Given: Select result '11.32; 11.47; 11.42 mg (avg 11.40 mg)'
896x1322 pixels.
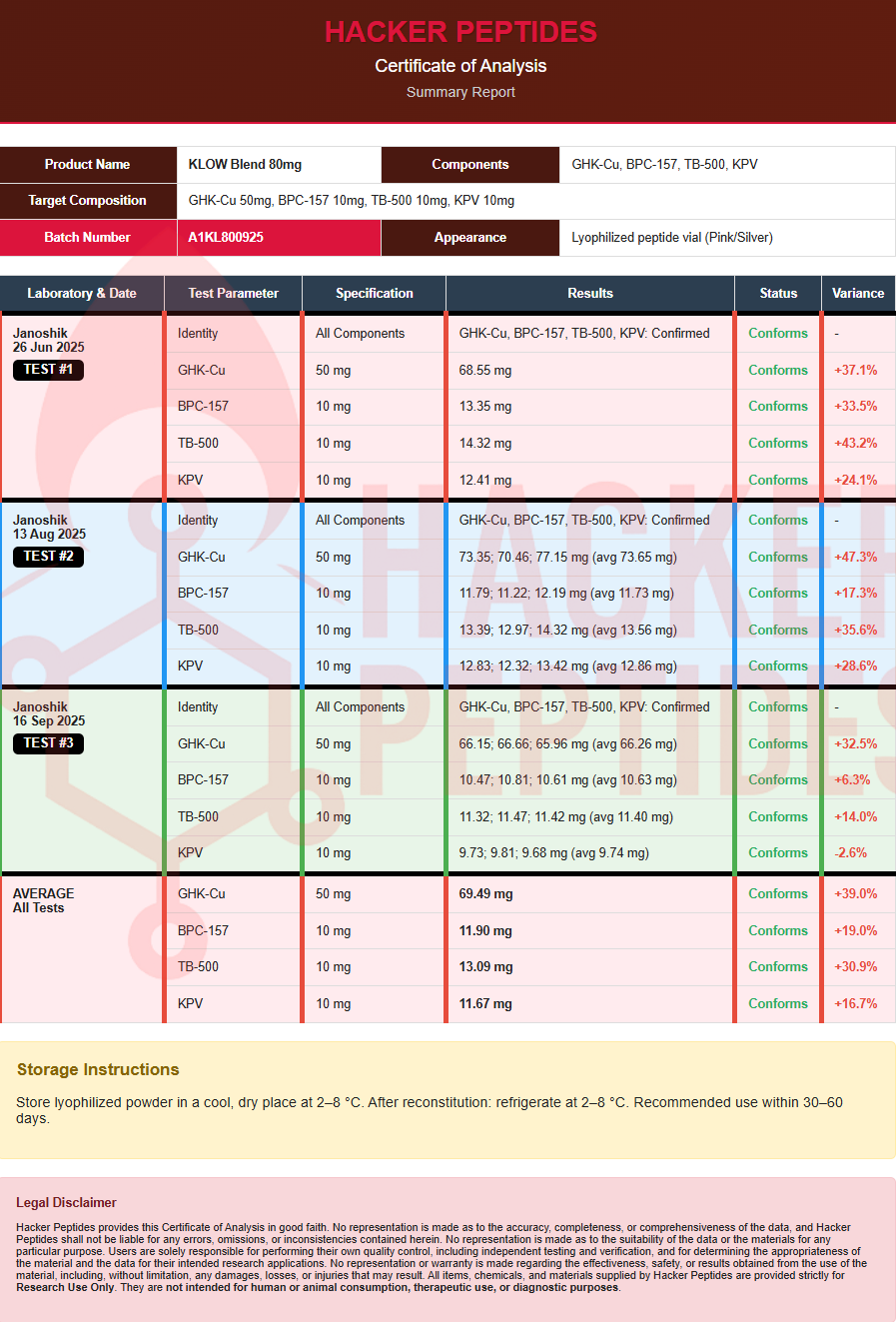Looking at the screenshot, I should (x=566, y=817).
